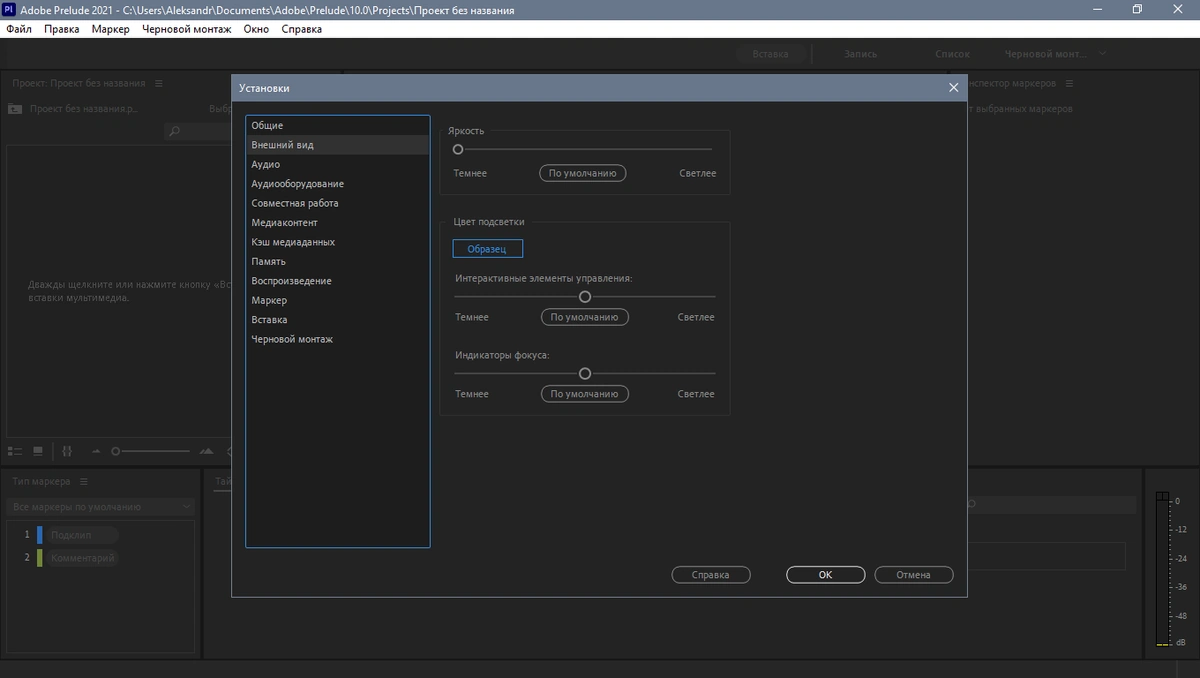
Task: Open the Тип маркера panel menu icon
Action: (84, 482)
